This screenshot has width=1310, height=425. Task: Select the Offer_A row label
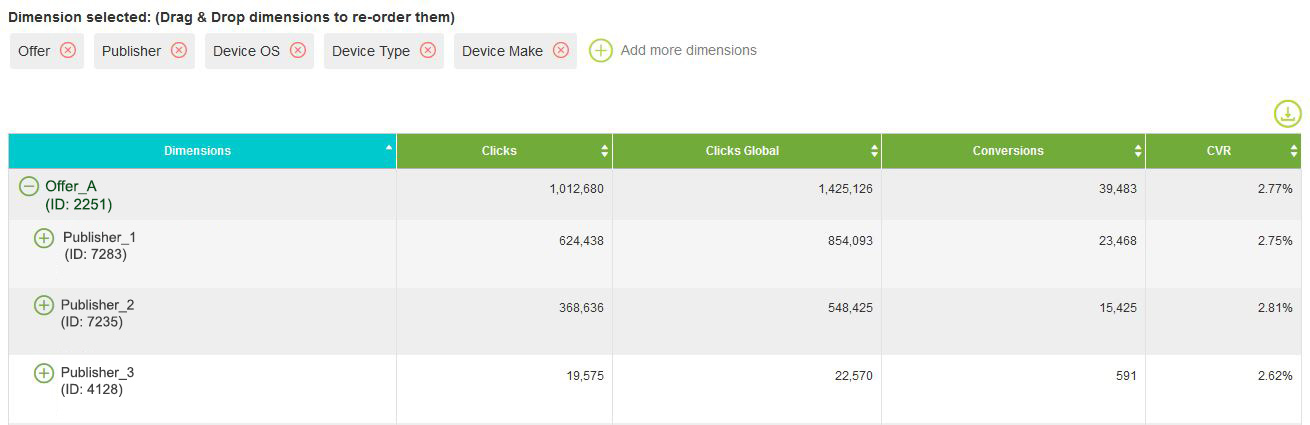click(x=71, y=186)
